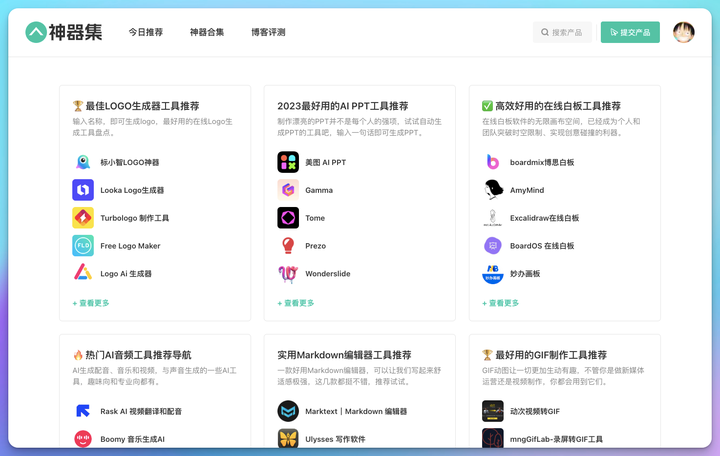The height and width of the screenshot is (456, 720).
Task: Select the Tome text label
Action: click(x=315, y=218)
